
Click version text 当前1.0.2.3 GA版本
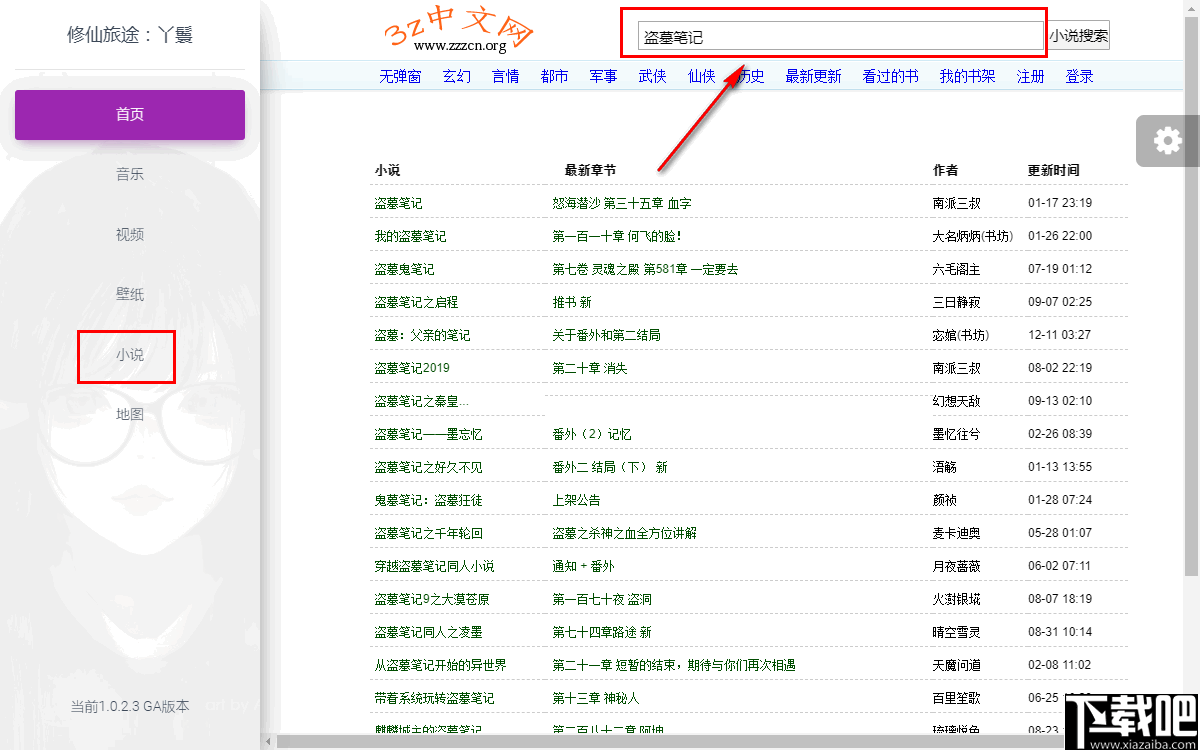[x=130, y=706]
